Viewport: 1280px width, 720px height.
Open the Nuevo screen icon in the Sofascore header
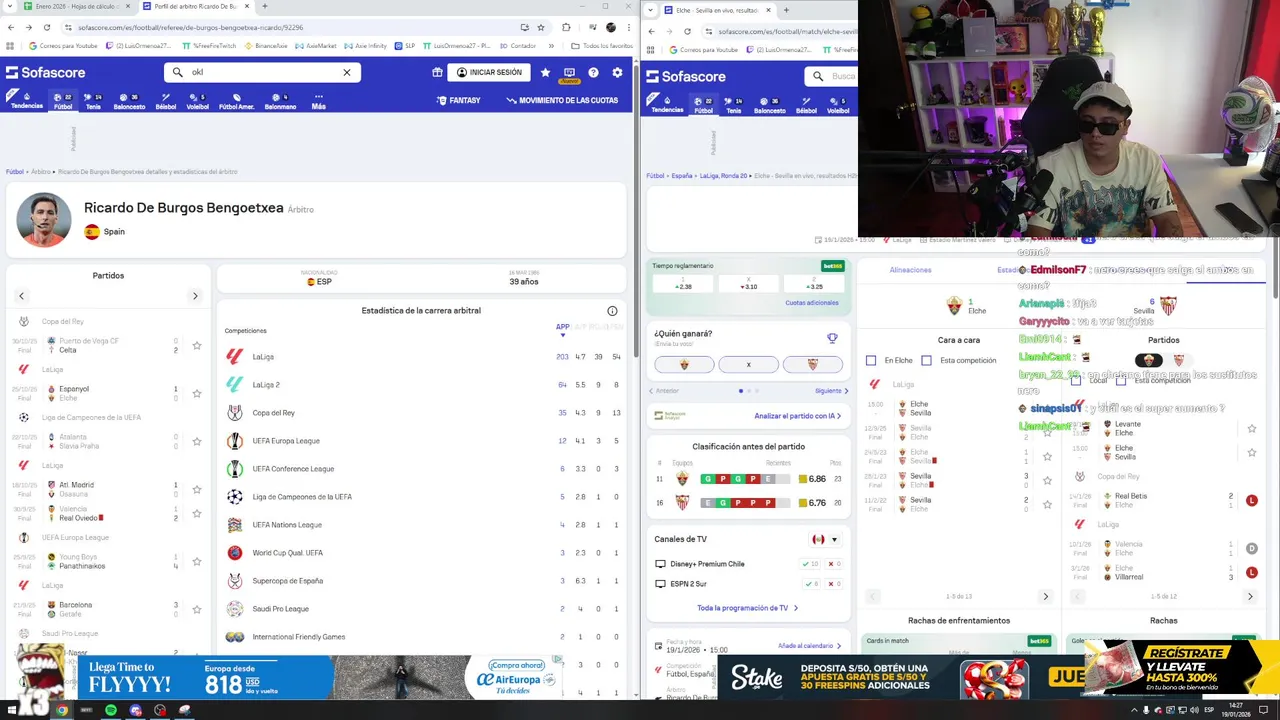[569, 74]
